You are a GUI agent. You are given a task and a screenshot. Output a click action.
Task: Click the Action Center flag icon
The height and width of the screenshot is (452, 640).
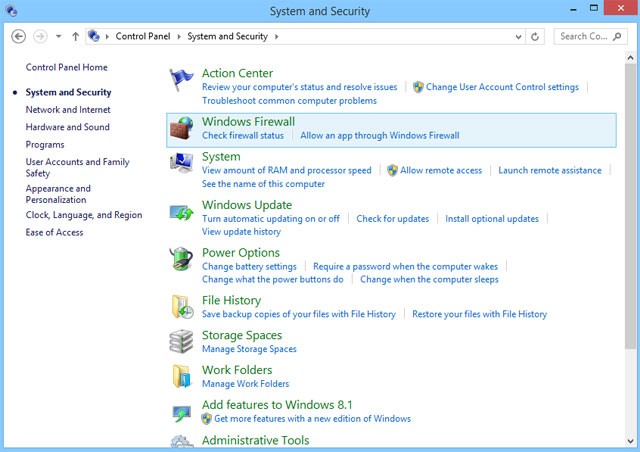click(181, 79)
